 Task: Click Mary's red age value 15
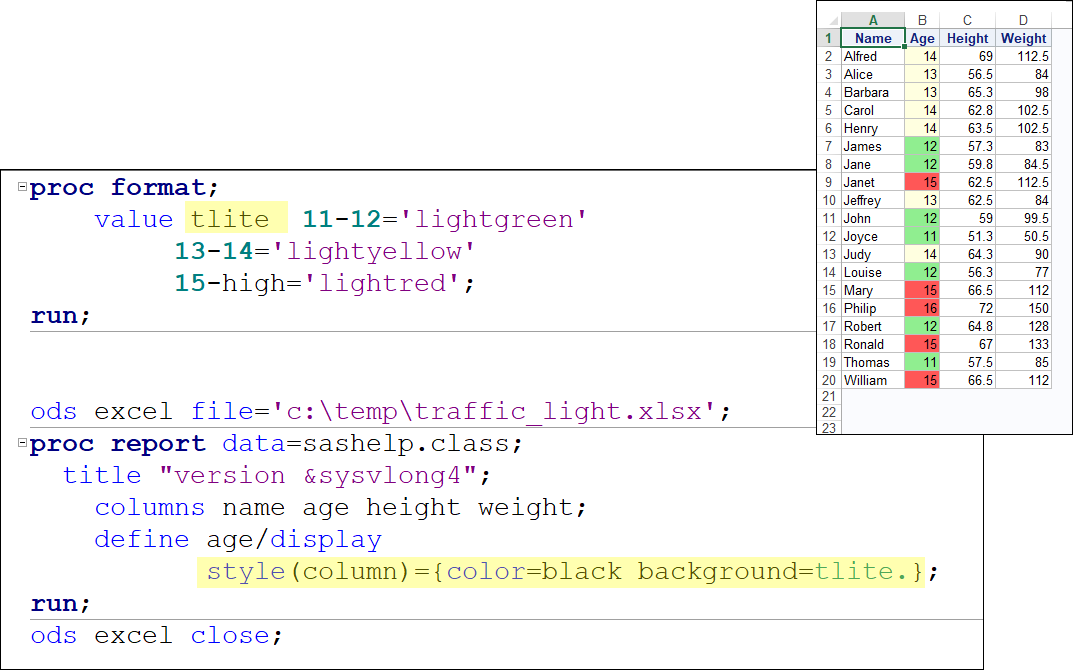922,290
